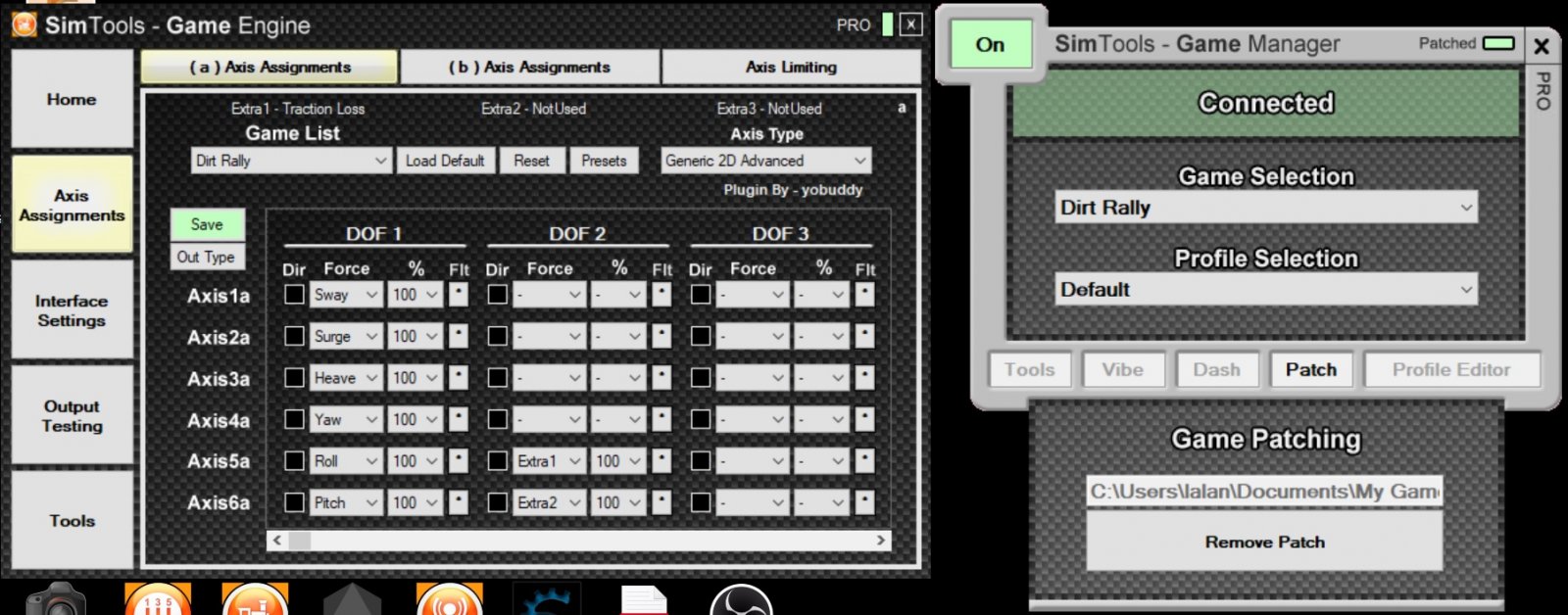The width and height of the screenshot is (1568, 615).
Task: Open Flt settings for Axis3a DOF 1
Action: [x=459, y=377]
